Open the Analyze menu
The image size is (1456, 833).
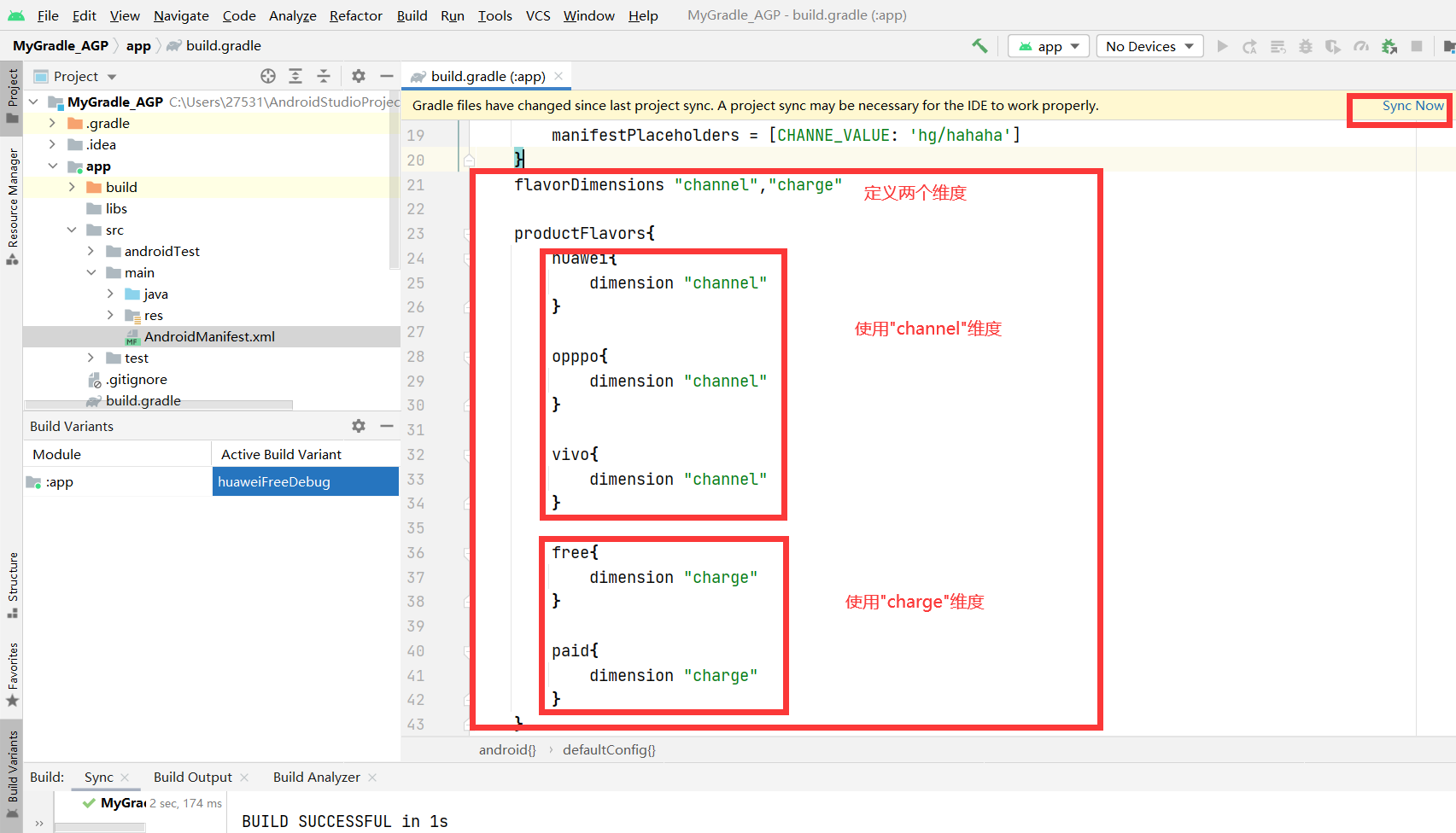coord(292,15)
